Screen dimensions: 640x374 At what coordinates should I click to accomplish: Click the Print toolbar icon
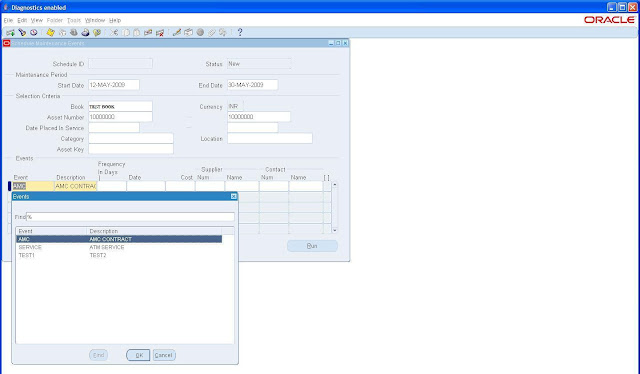tap(85, 33)
